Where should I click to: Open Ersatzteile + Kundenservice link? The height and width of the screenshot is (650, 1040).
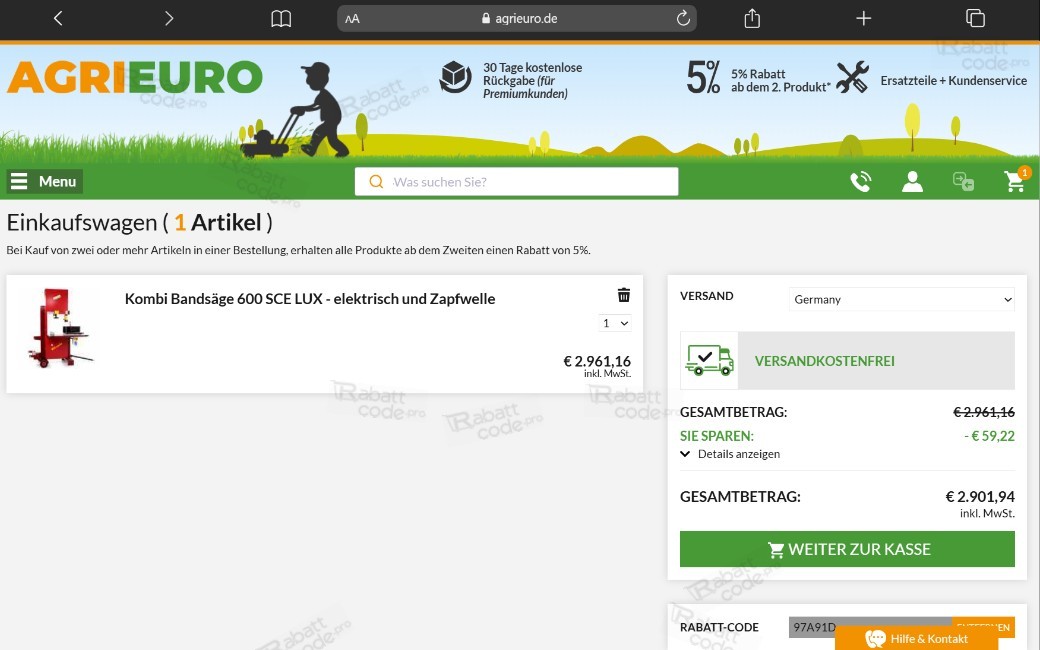point(953,80)
